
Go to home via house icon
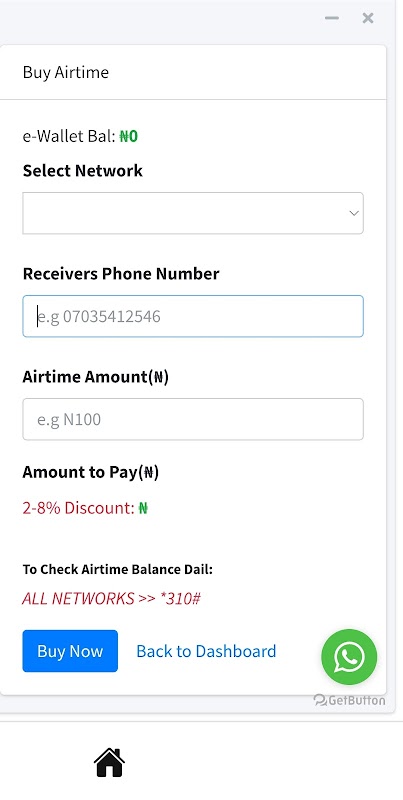(109, 762)
